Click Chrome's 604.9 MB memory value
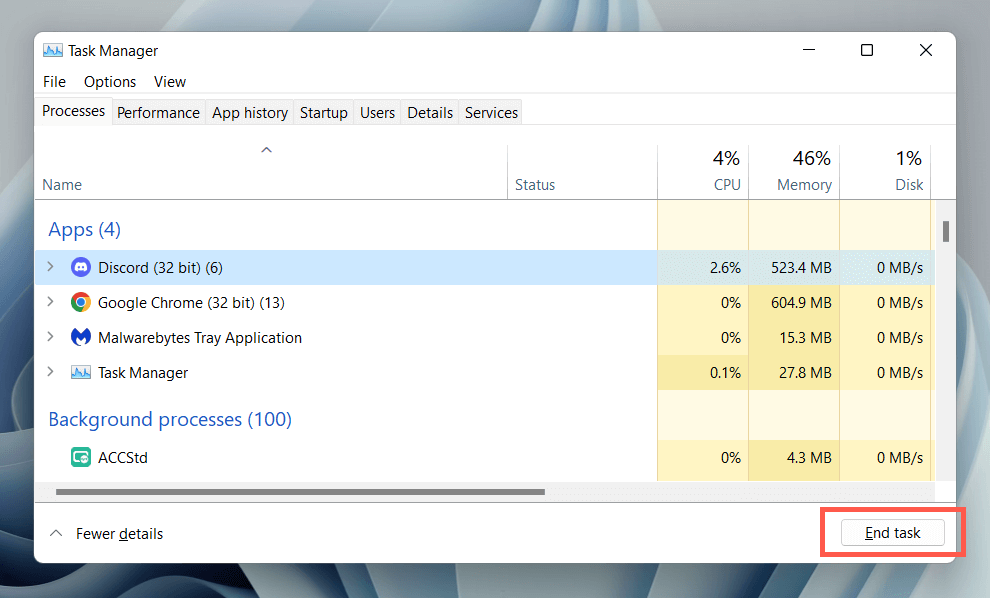Viewport: 990px width, 598px height. pyautogui.click(x=801, y=302)
